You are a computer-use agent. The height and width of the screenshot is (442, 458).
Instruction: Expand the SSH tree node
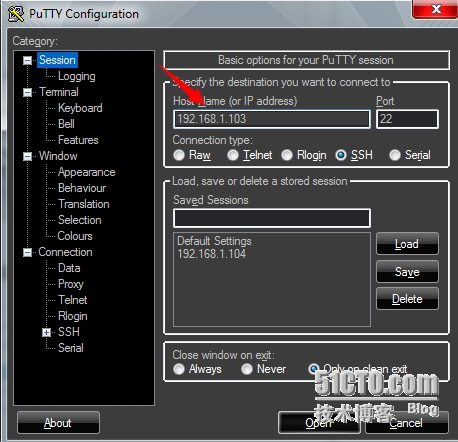point(46,332)
